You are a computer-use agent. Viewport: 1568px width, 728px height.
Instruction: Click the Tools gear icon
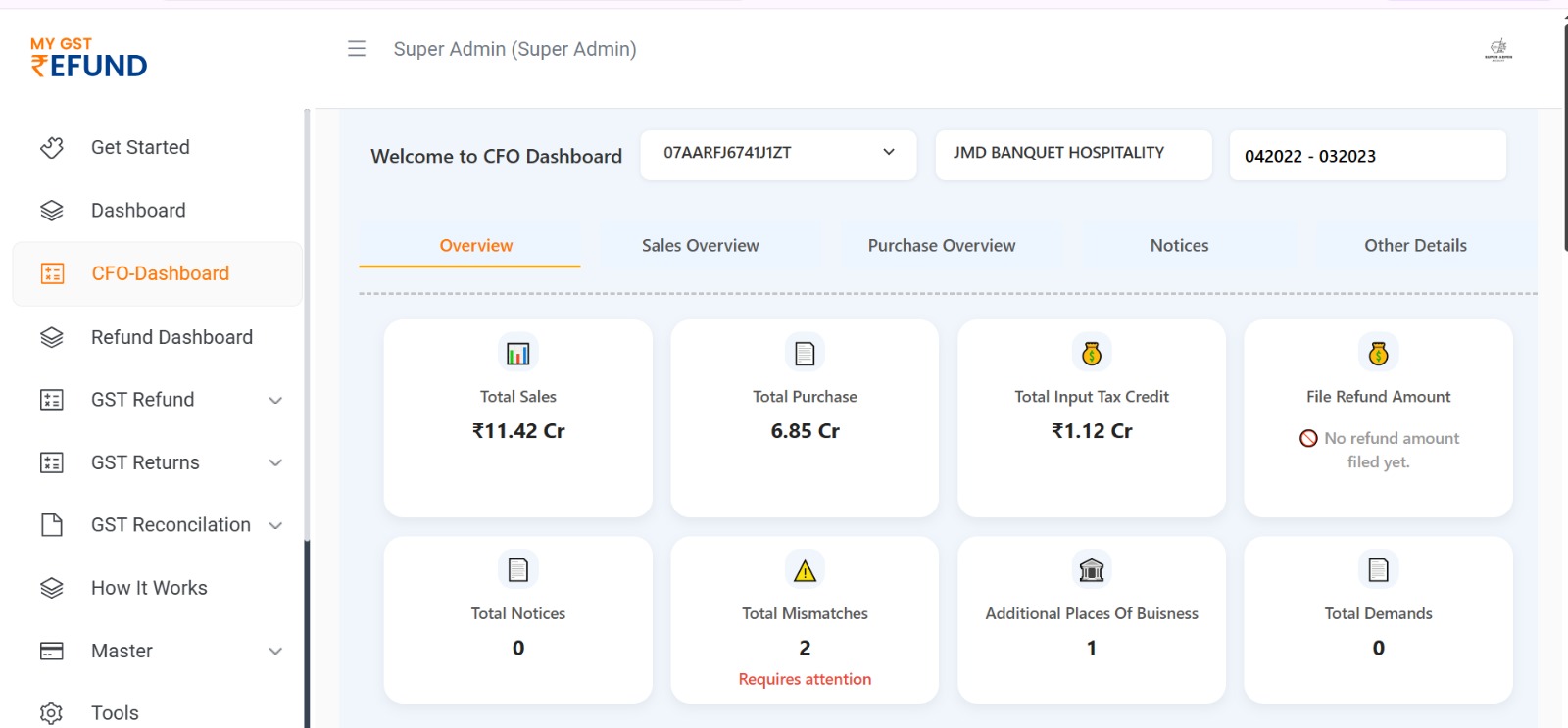click(52, 713)
